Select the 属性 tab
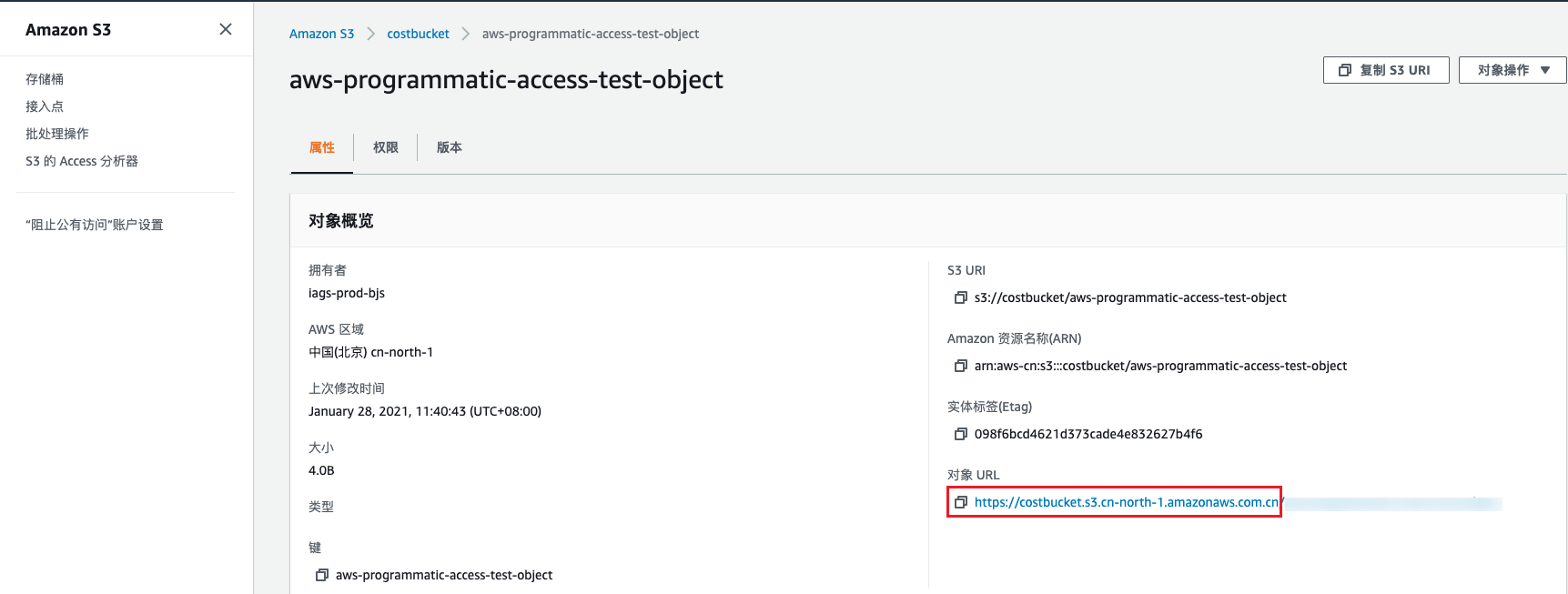Screen dimensions: 1568x594 click(322, 147)
